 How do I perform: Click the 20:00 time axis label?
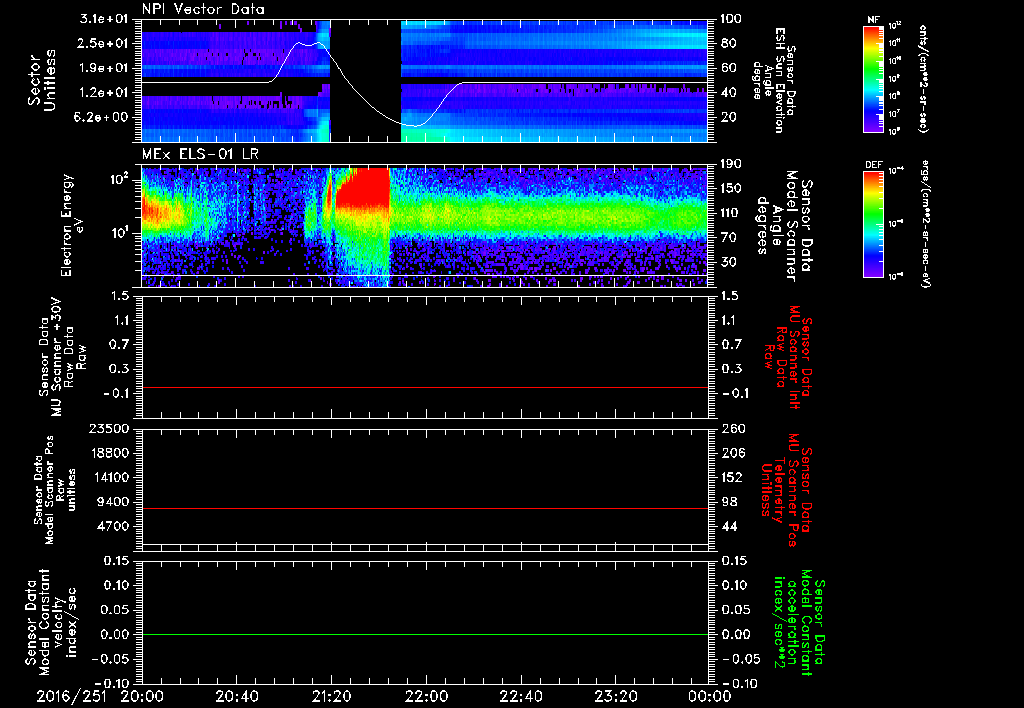click(x=141, y=696)
